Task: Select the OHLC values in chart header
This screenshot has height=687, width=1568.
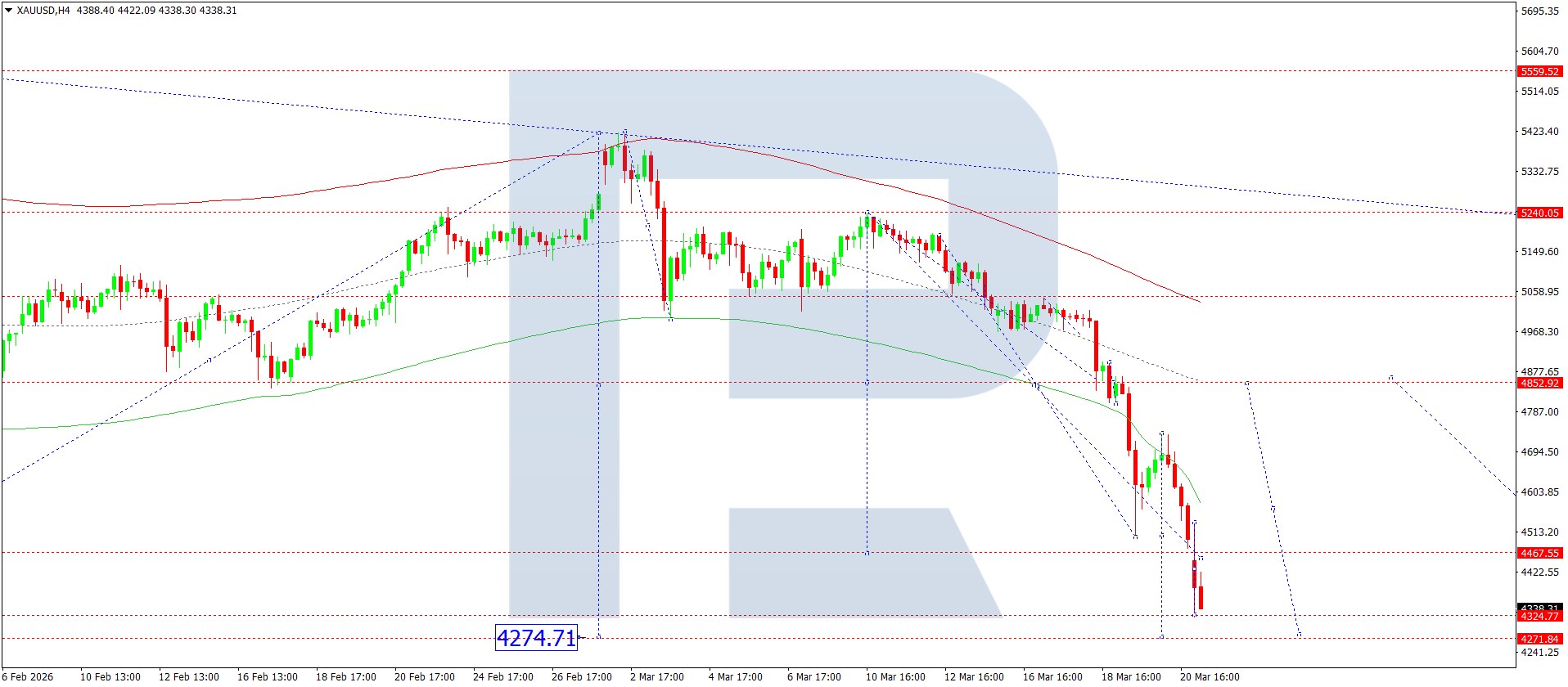Action: pyautogui.click(x=156, y=11)
